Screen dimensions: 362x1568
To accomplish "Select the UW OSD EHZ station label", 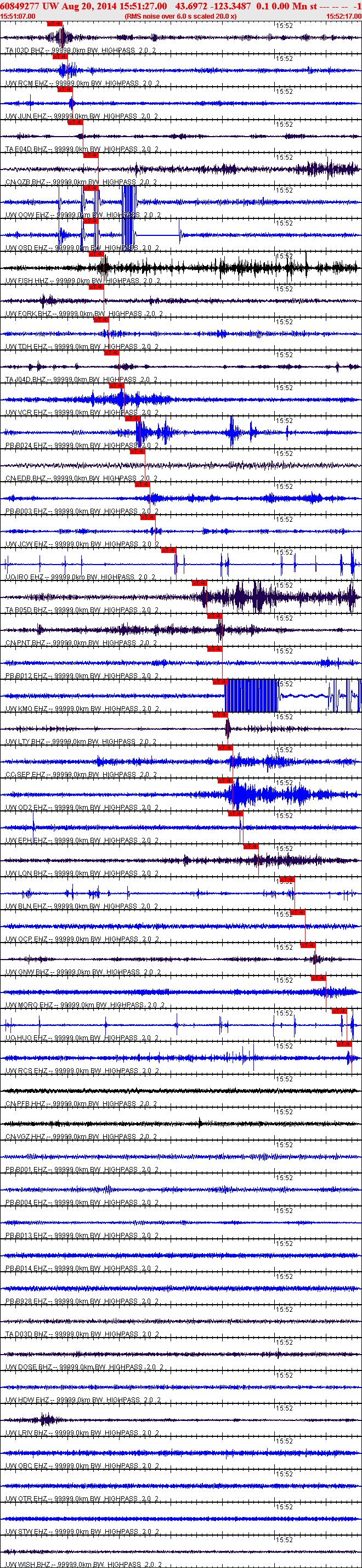I will coord(82,248).
